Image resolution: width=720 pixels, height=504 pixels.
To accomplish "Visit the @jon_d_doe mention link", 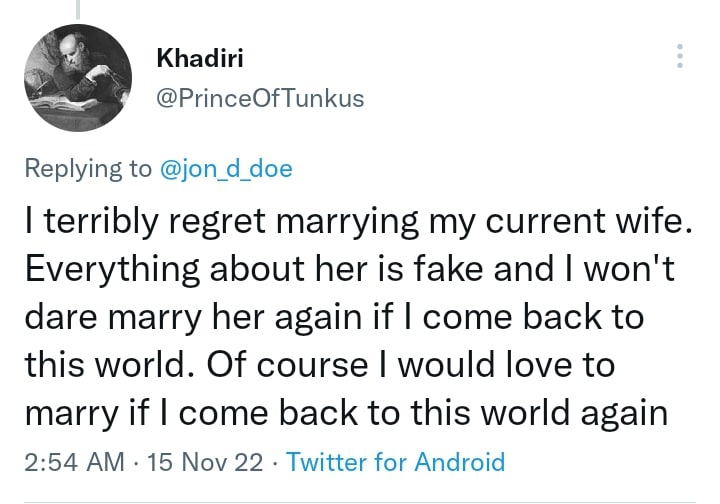I will point(226,169).
